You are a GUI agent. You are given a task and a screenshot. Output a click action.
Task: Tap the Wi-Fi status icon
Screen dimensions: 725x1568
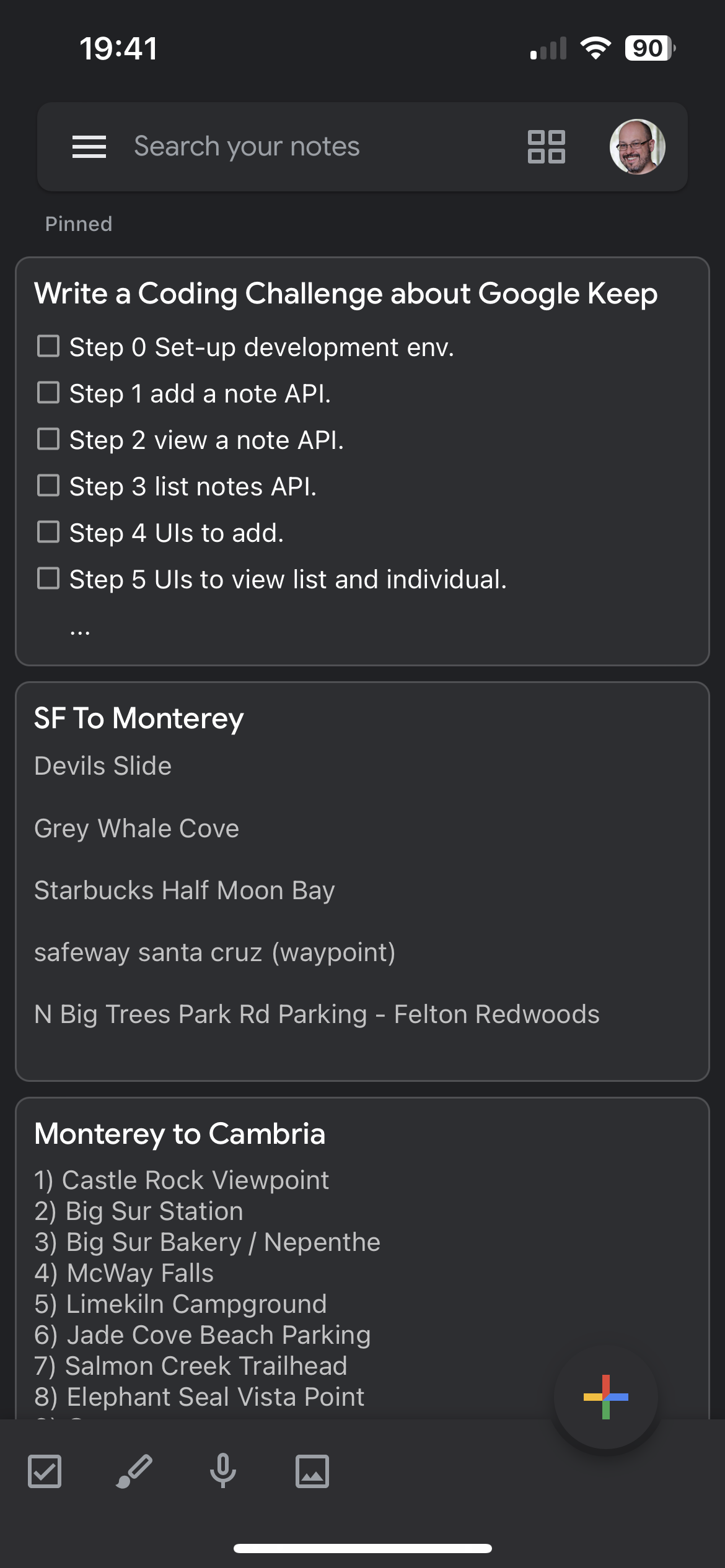pos(595,48)
